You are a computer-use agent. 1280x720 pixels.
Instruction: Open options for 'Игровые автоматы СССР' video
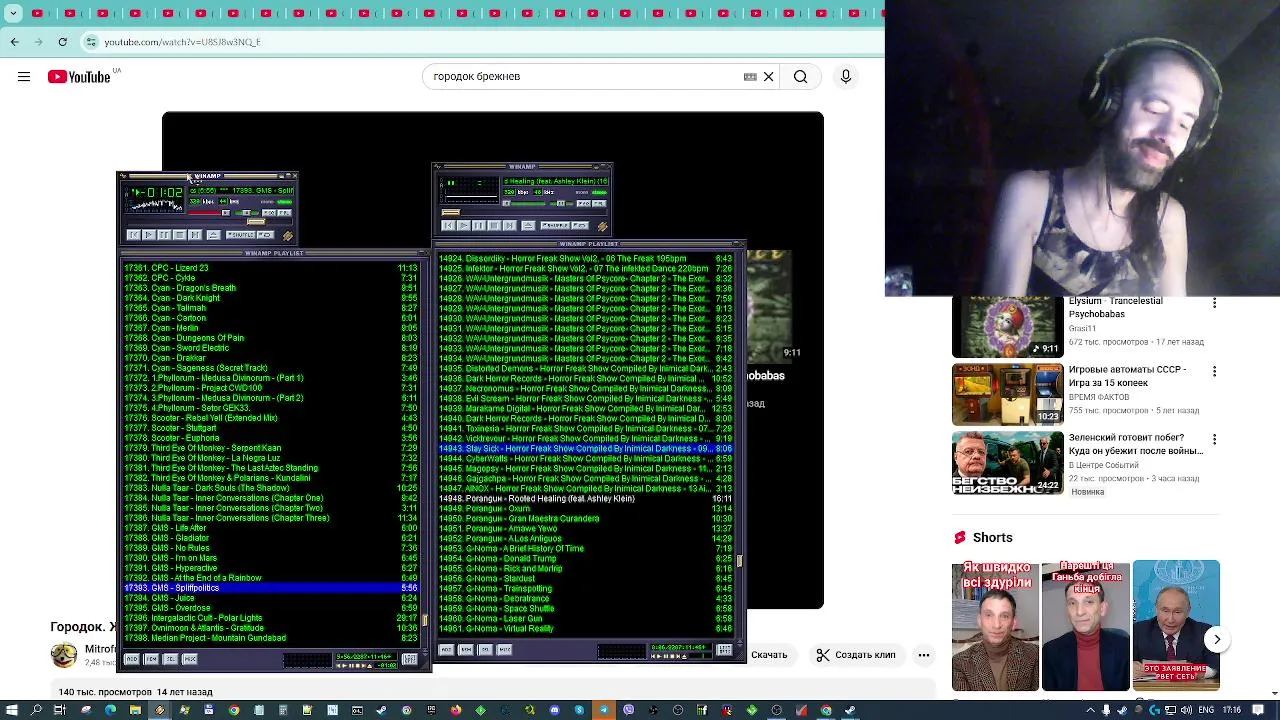coord(1214,371)
